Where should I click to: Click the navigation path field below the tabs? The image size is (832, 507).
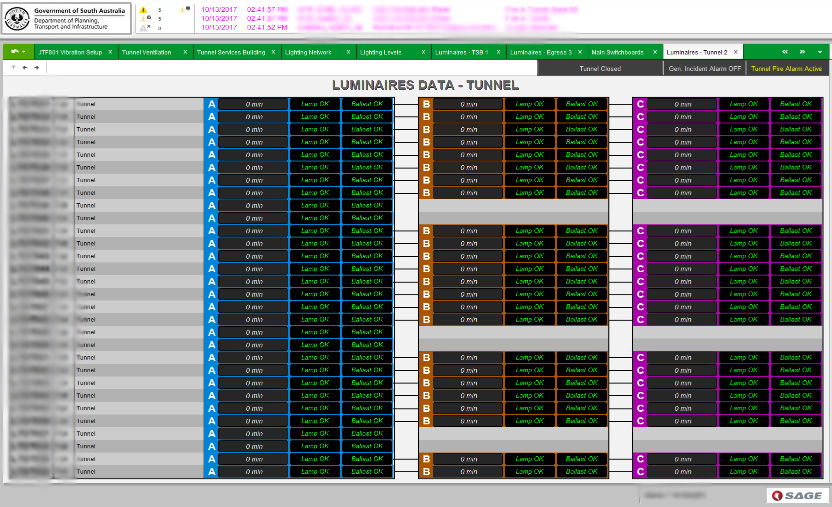tap(292, 68)
